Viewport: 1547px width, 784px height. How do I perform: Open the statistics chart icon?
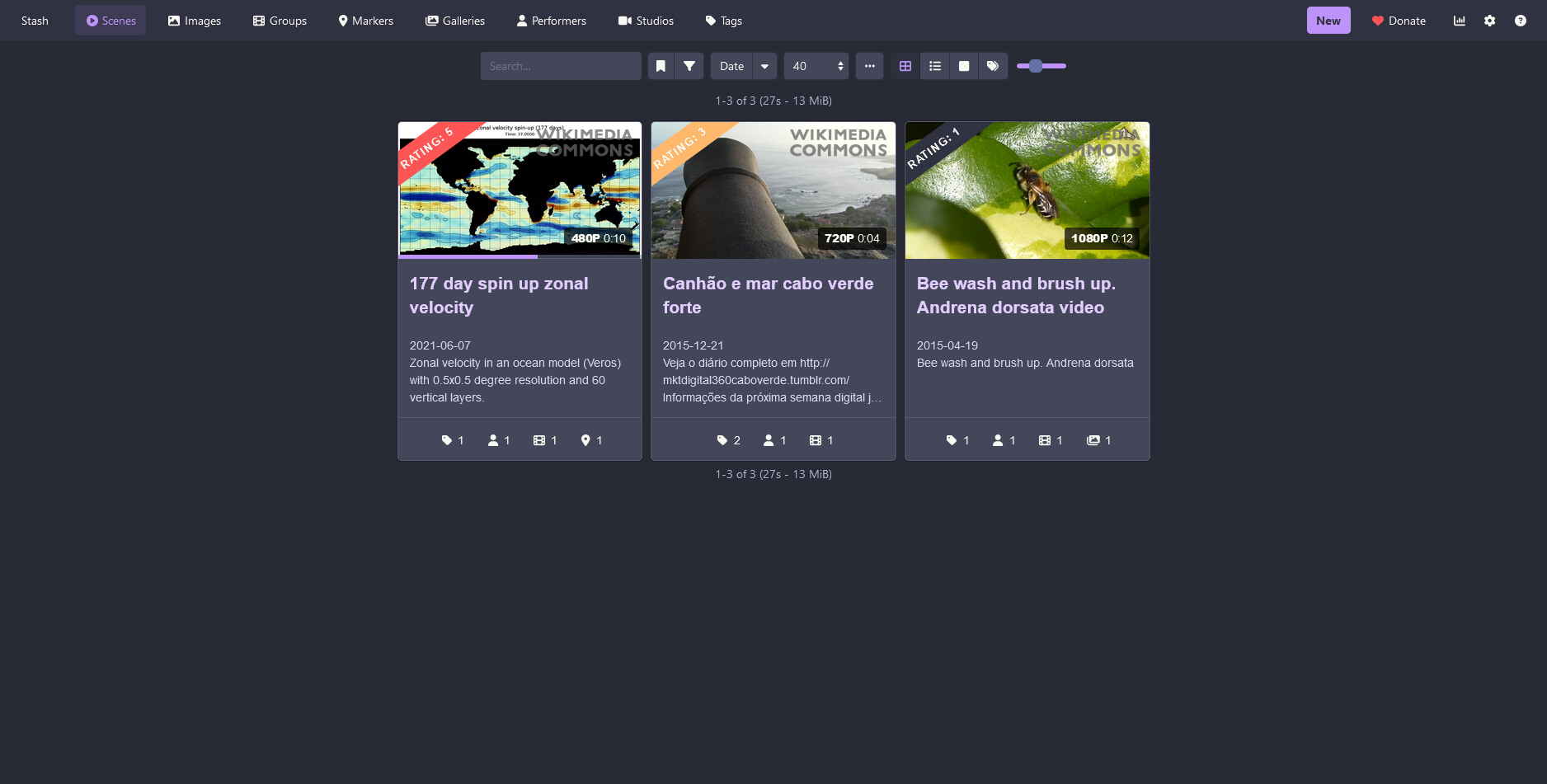coord(1459,21)
